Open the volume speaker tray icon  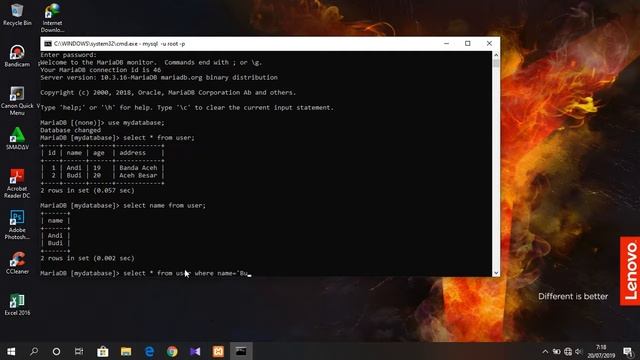coord(579,351)
